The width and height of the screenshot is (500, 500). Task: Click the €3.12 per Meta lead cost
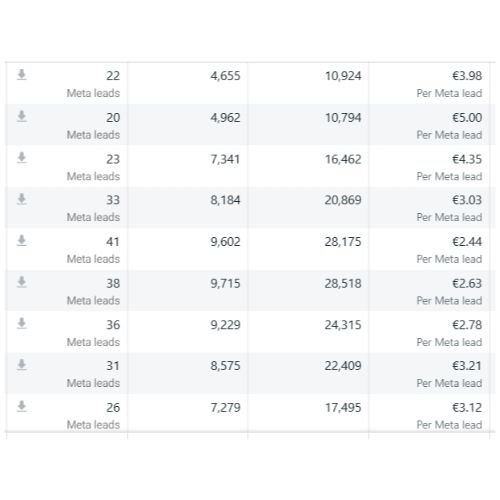[467, 407]
